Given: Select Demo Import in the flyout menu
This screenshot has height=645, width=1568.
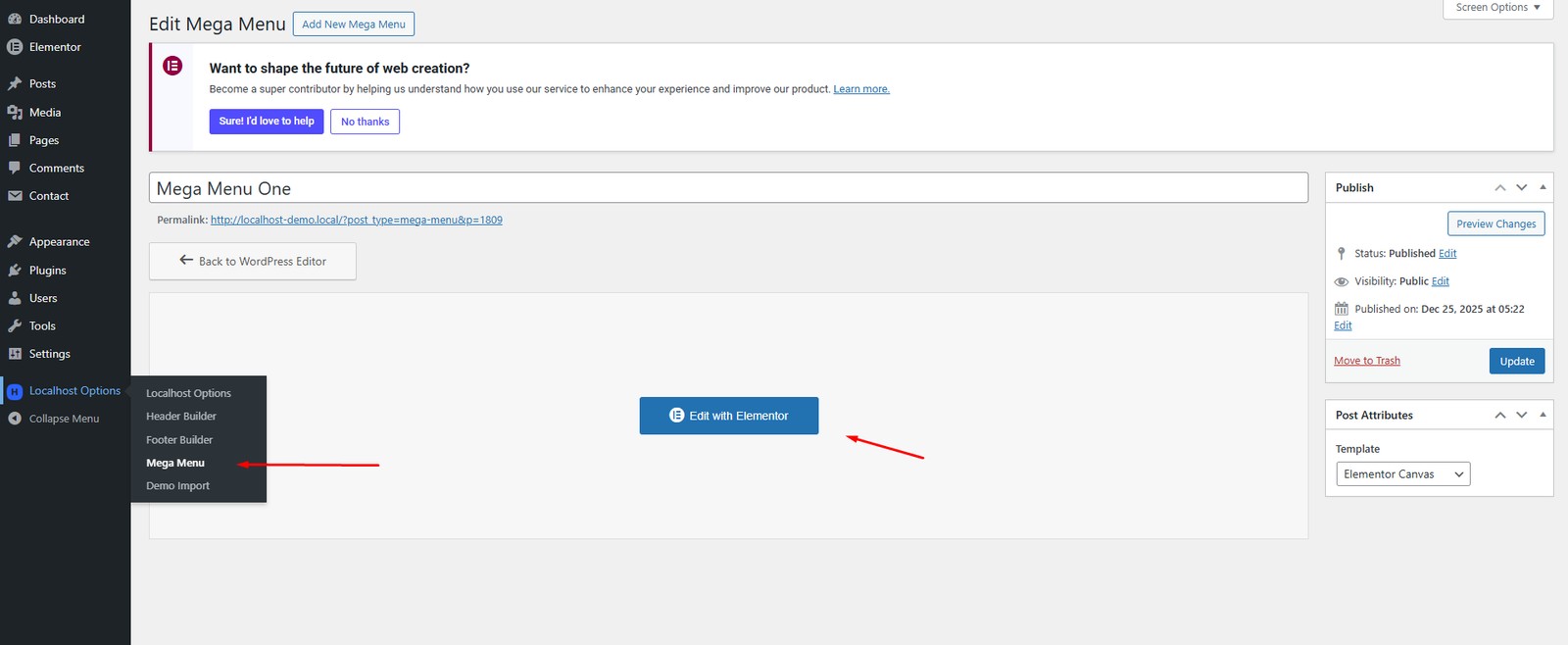Looking at the screenshot, I should coord(177,486).
